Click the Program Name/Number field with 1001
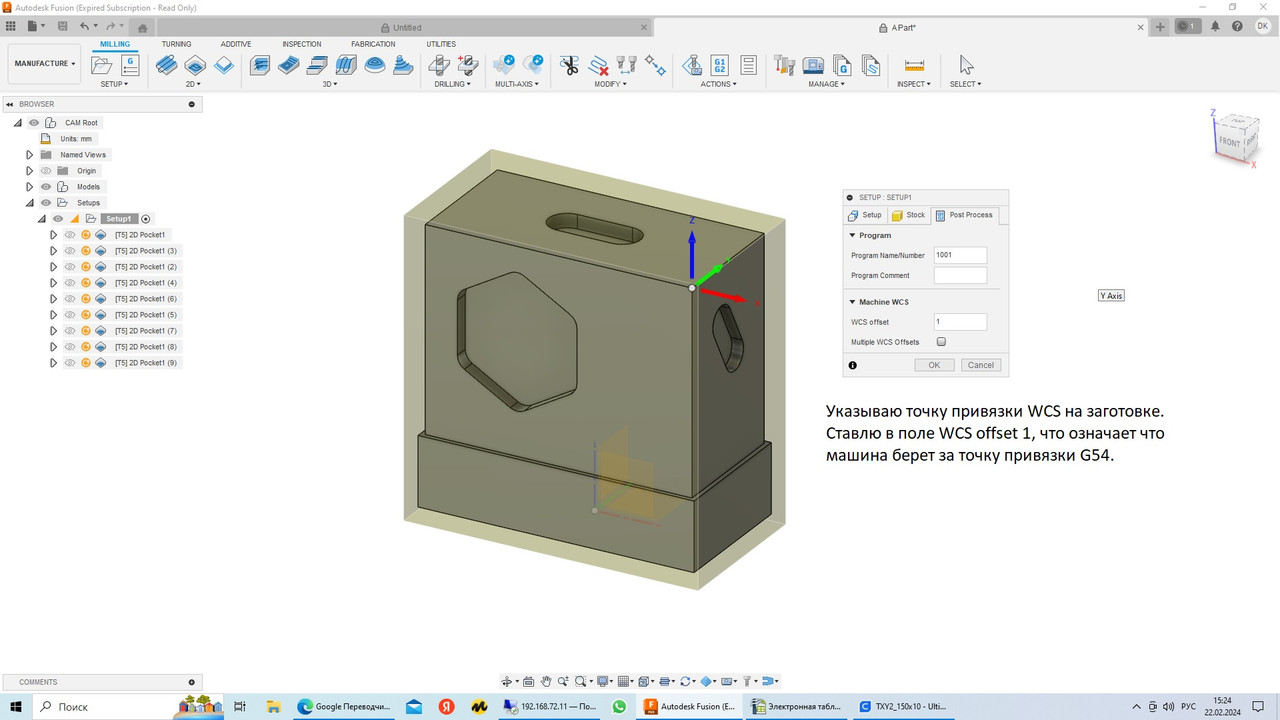The height and width of the screenshot is (720, 1280). [960, 255]
